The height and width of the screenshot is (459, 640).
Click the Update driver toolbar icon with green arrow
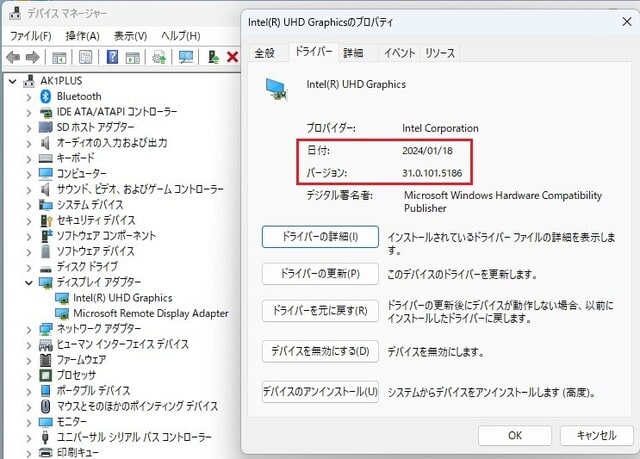(213, 57)
